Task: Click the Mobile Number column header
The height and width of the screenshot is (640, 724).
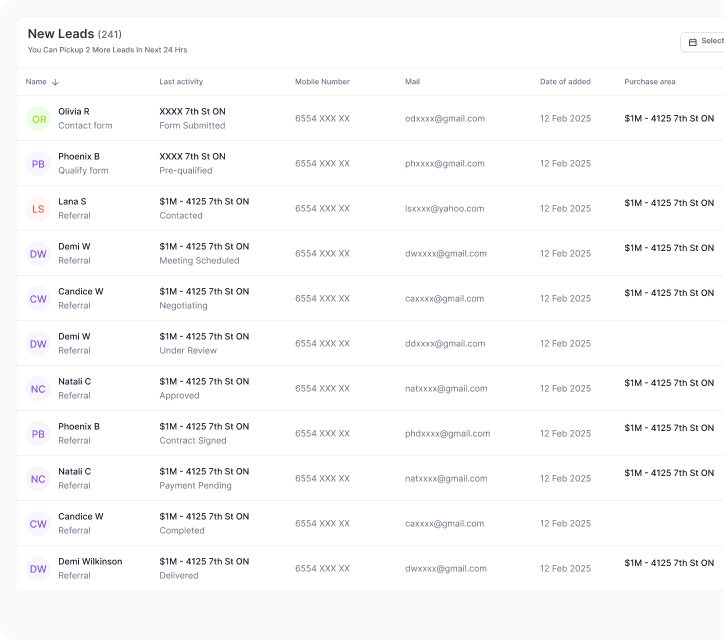Action: tap(322, 82)
